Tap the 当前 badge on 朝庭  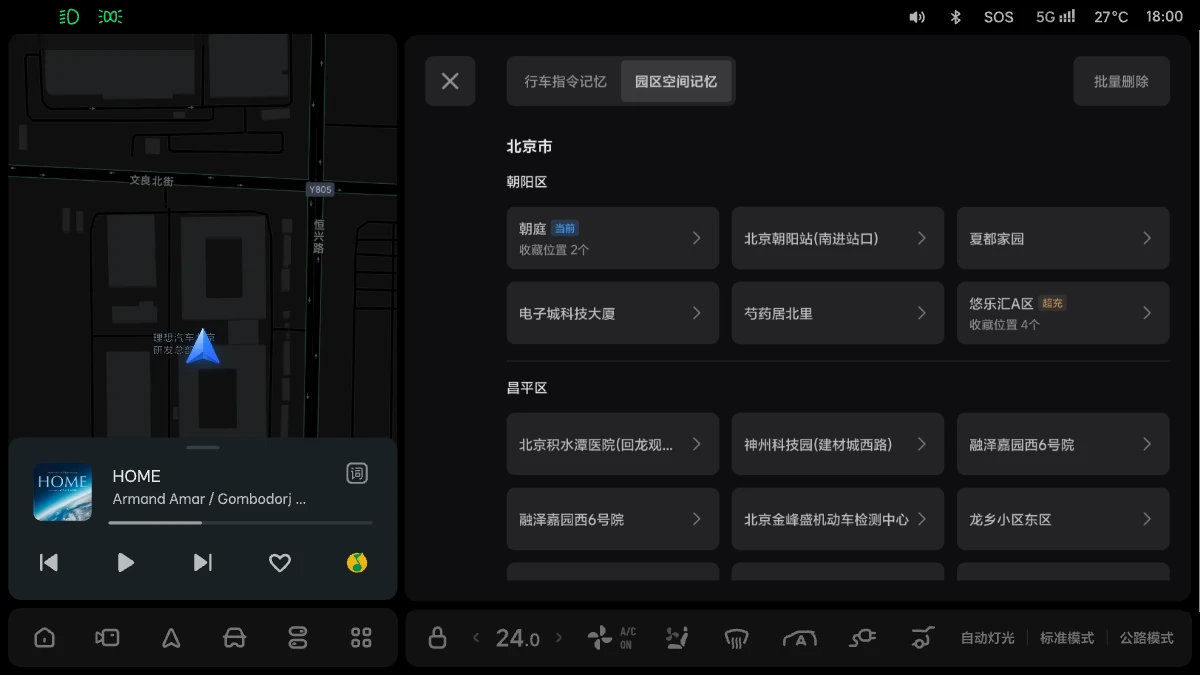click(x=566, y=228)
